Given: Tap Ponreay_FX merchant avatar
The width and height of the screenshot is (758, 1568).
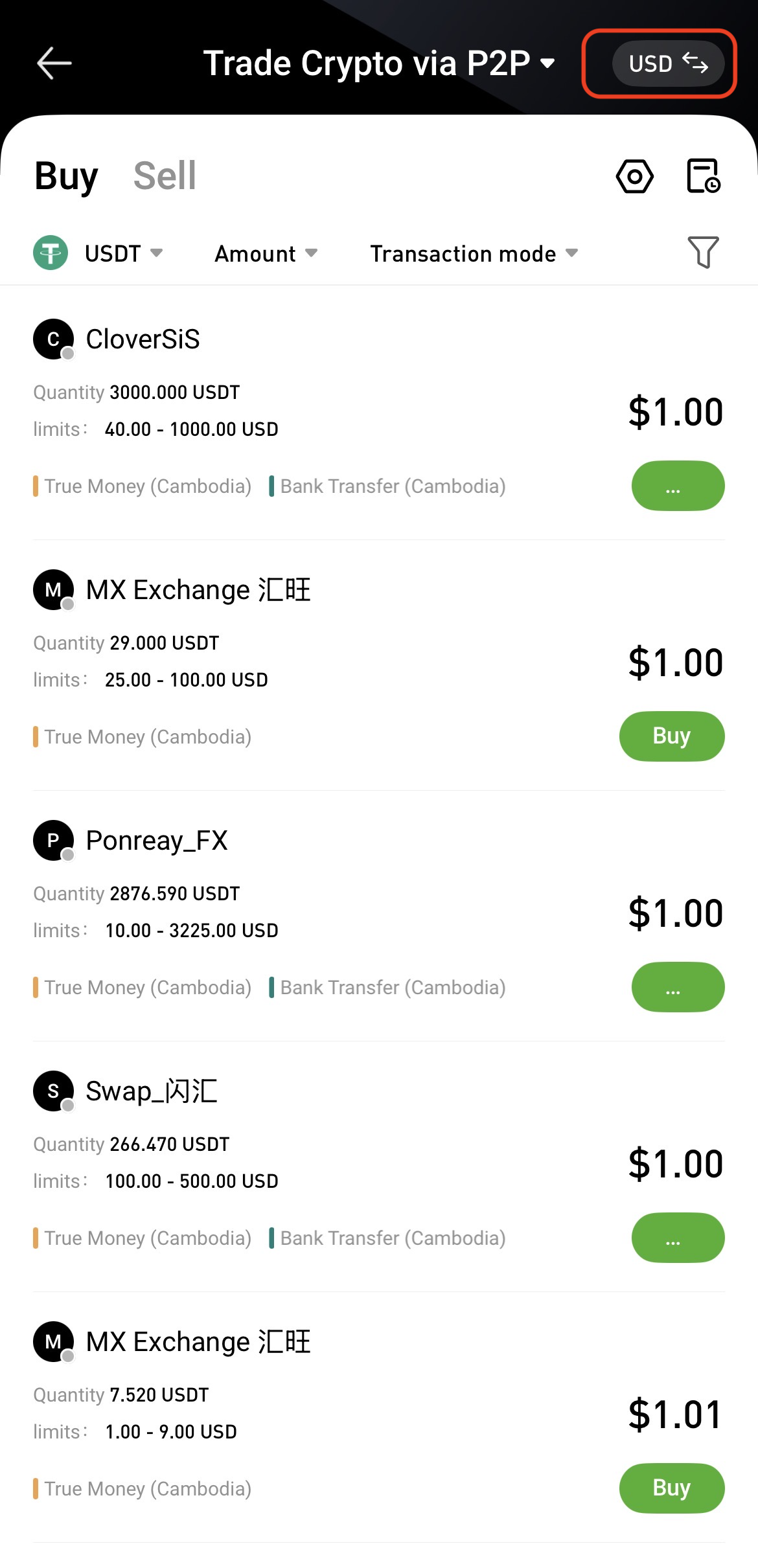Looking at the screenshot, I should 53,840.
